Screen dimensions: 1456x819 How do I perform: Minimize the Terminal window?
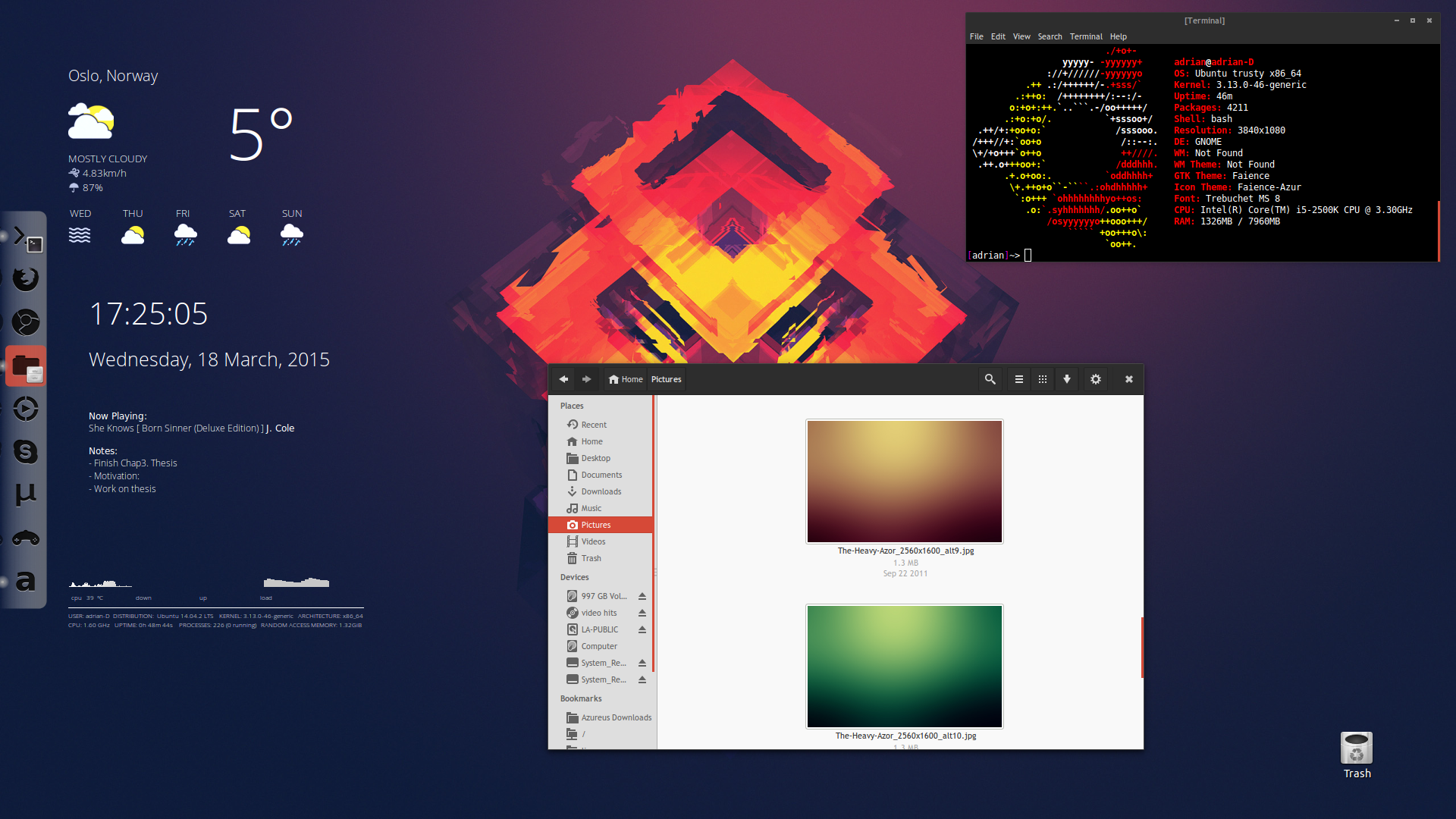point(1396,20)
